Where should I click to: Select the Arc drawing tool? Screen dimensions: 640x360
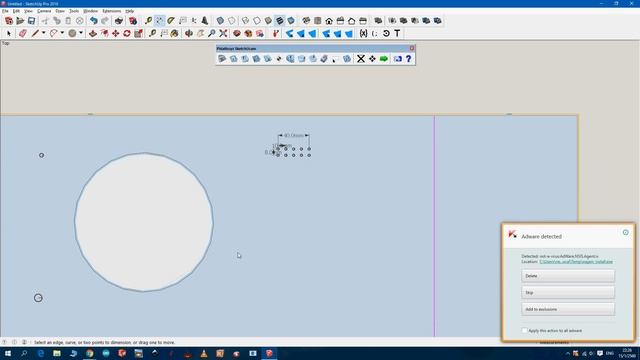coord(53,33)
